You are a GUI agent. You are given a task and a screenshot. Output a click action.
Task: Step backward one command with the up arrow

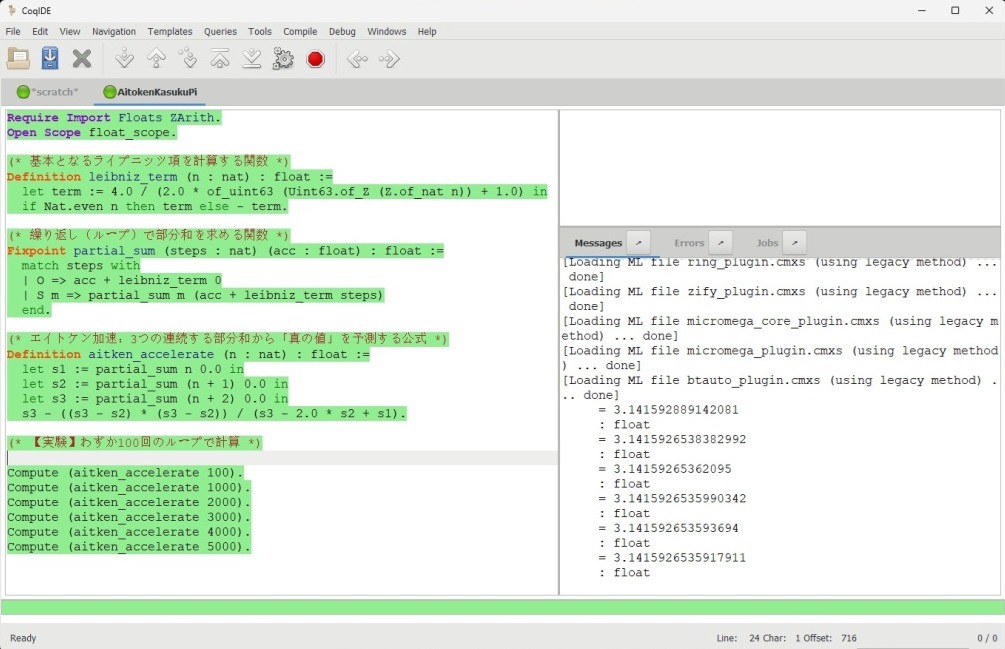(x=156, y=59)
